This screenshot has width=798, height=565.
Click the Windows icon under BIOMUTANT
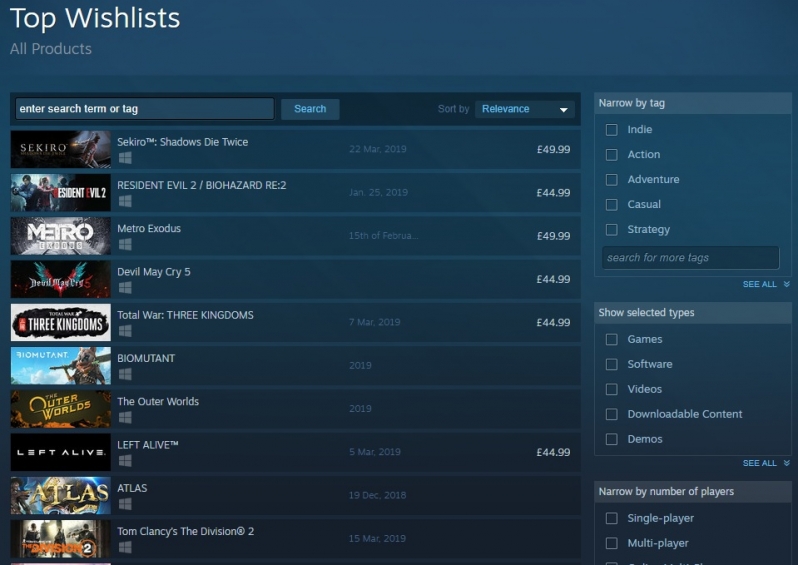pos(125,374)
